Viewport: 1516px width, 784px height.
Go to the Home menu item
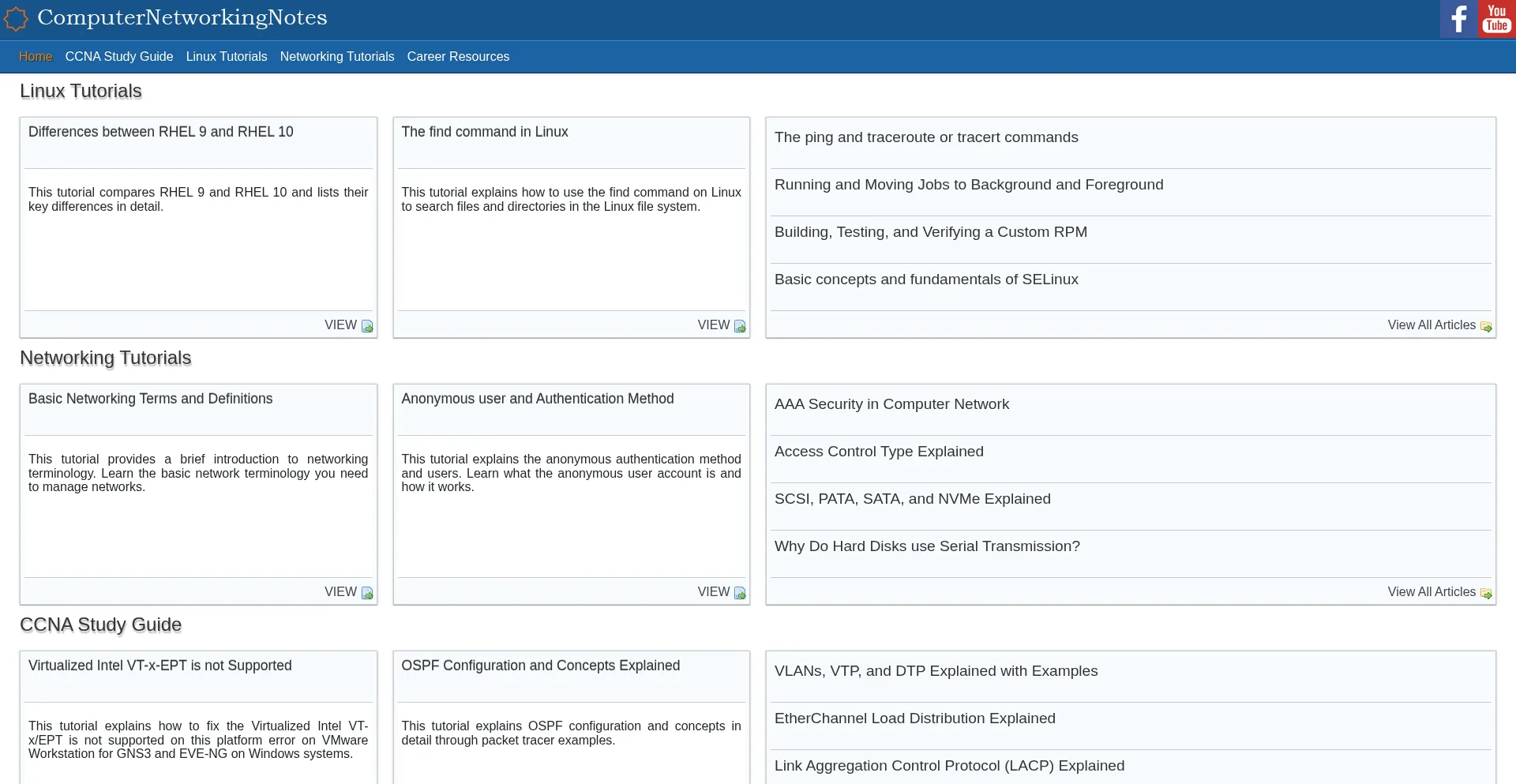[x=36, y=57]
